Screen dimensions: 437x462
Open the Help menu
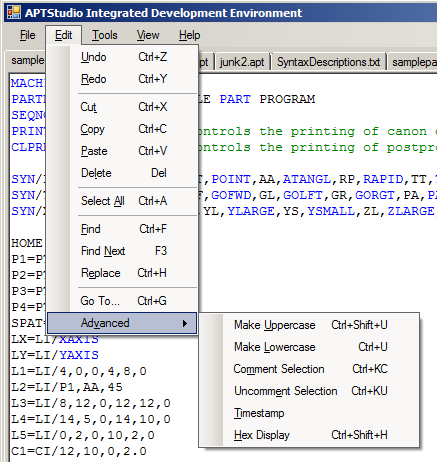pyautogui.click(x=189, y=35)
